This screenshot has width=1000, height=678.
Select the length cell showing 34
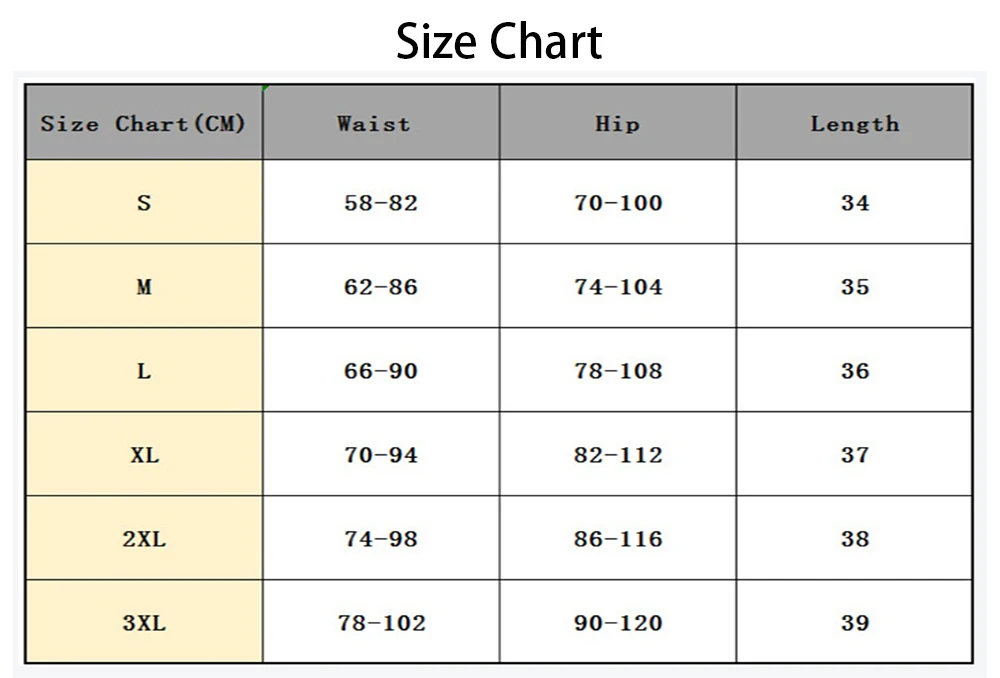tap(854, 202)
